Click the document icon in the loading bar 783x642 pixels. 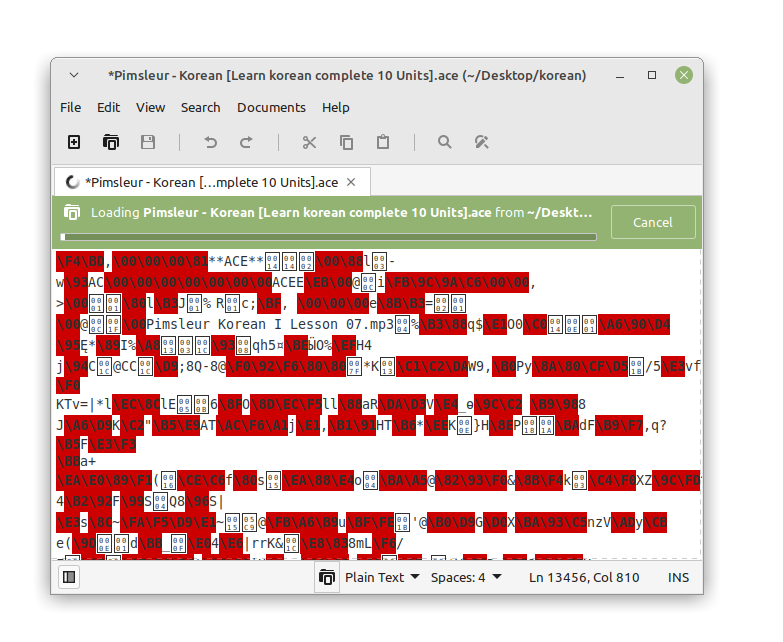coord(72,213)
